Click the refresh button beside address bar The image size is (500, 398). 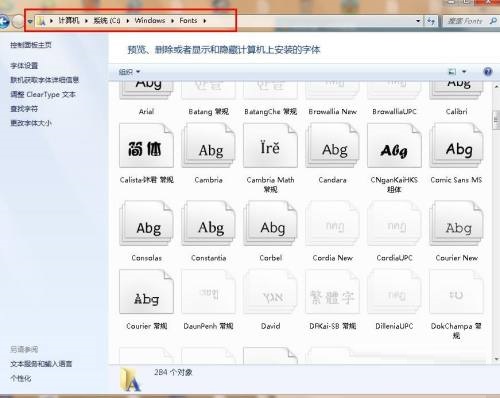431,21
